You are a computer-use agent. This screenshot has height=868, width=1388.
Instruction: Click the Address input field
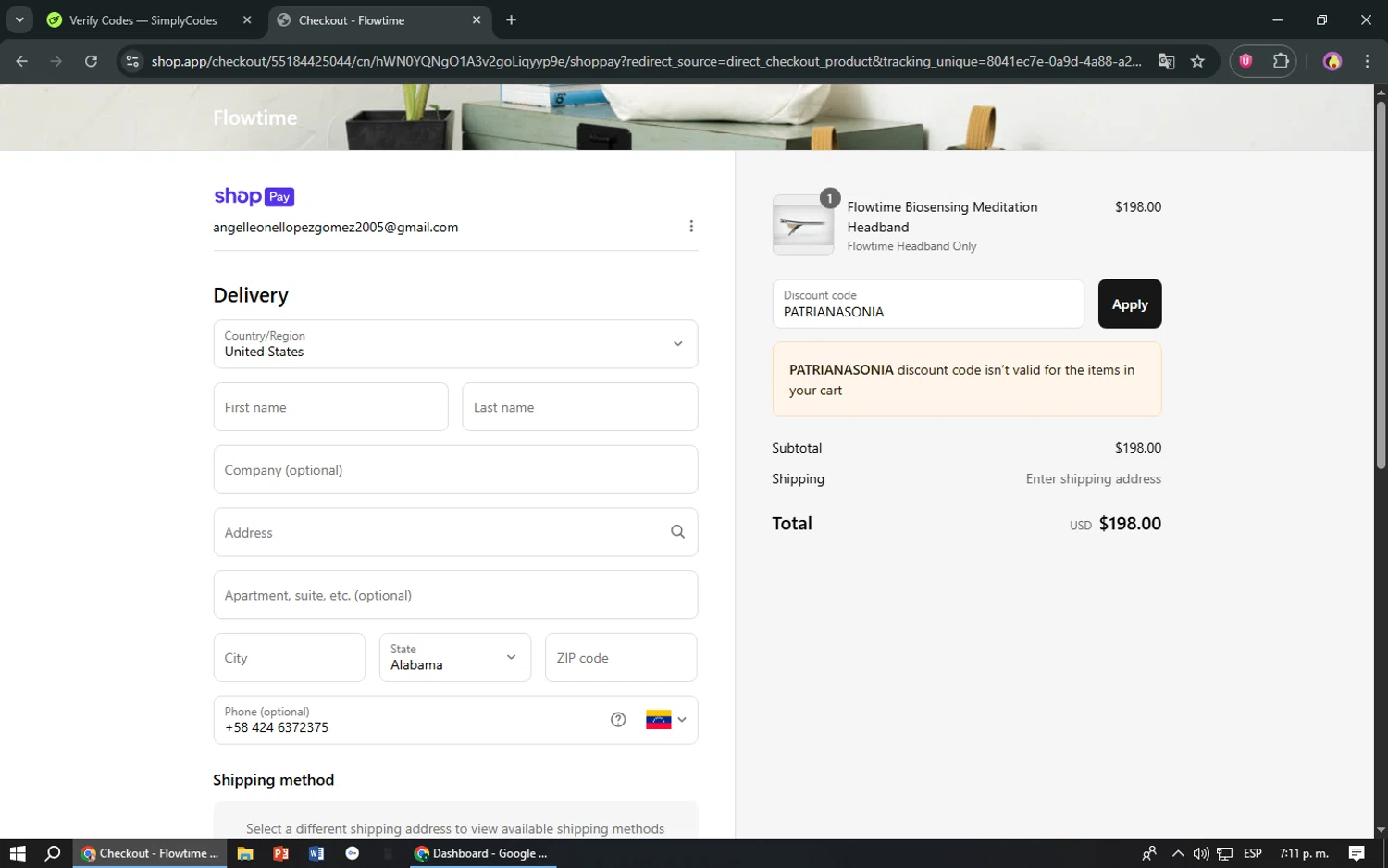point(455,532)
